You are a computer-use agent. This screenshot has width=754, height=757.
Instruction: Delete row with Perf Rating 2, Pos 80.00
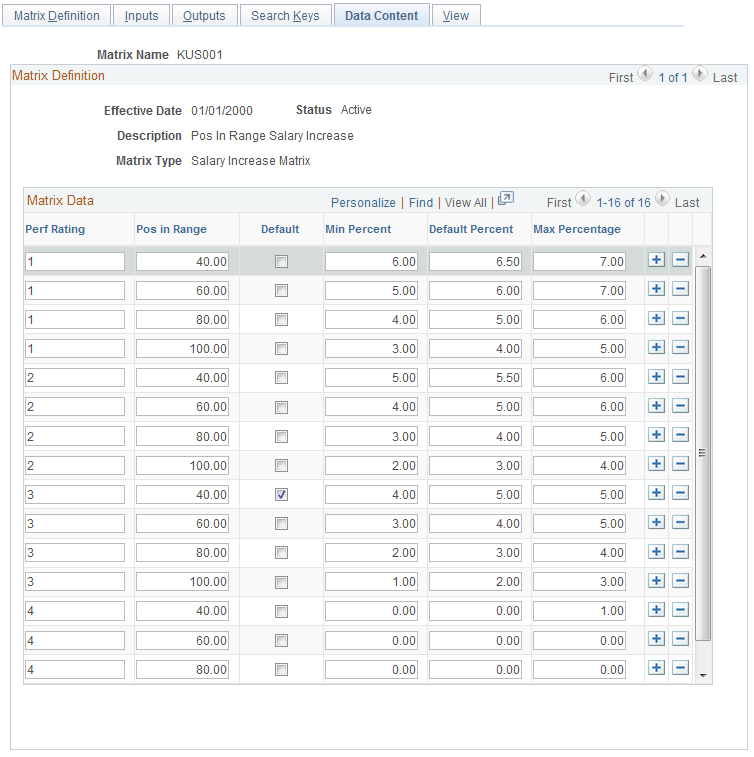coord(680,435)
